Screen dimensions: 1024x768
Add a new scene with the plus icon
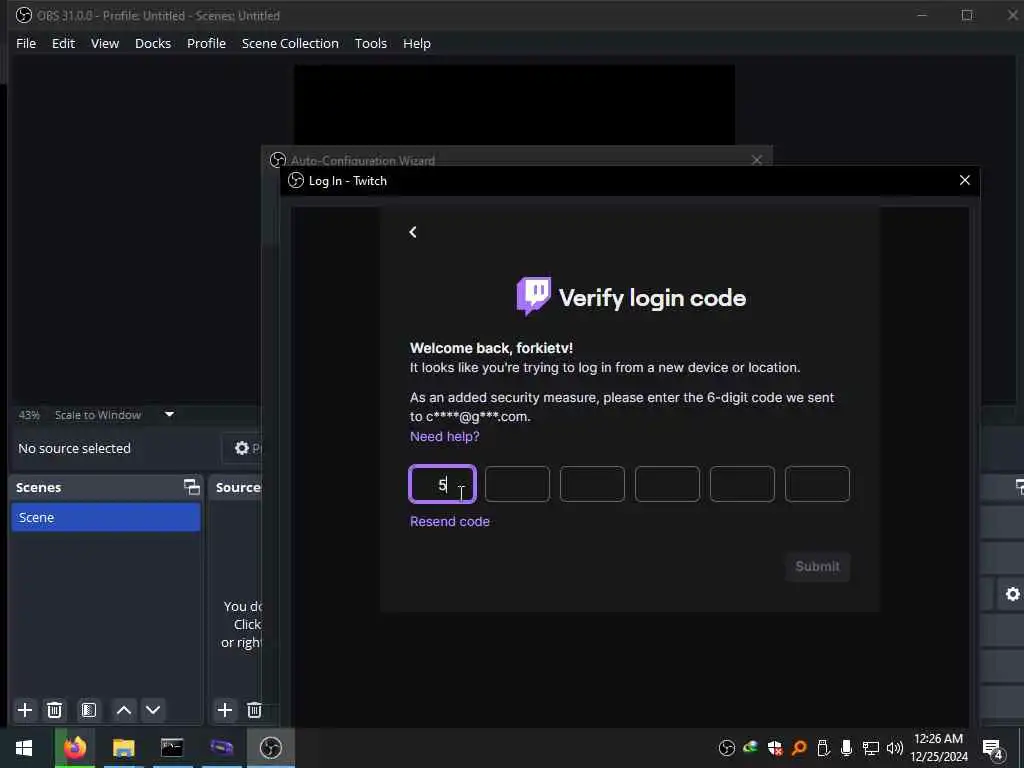[25, 710]
